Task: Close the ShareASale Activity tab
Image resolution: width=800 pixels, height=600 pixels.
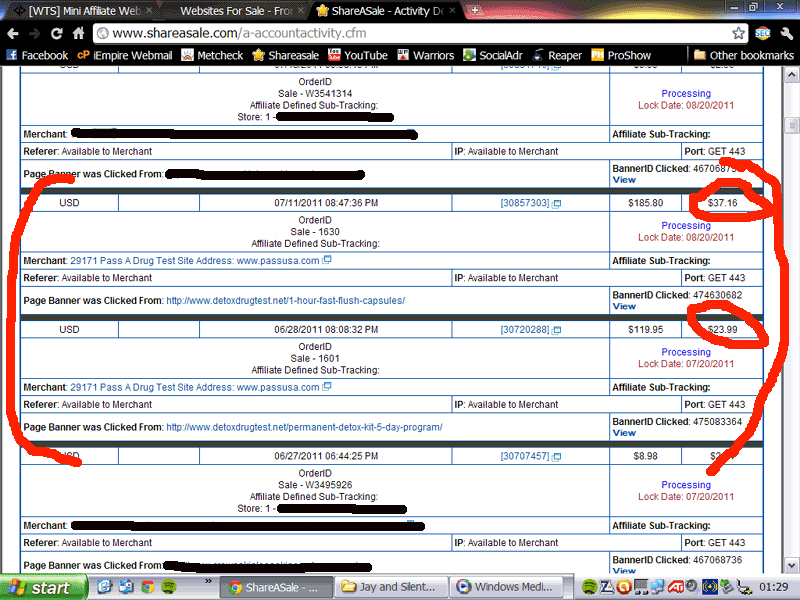Action: tap(452, 10)
